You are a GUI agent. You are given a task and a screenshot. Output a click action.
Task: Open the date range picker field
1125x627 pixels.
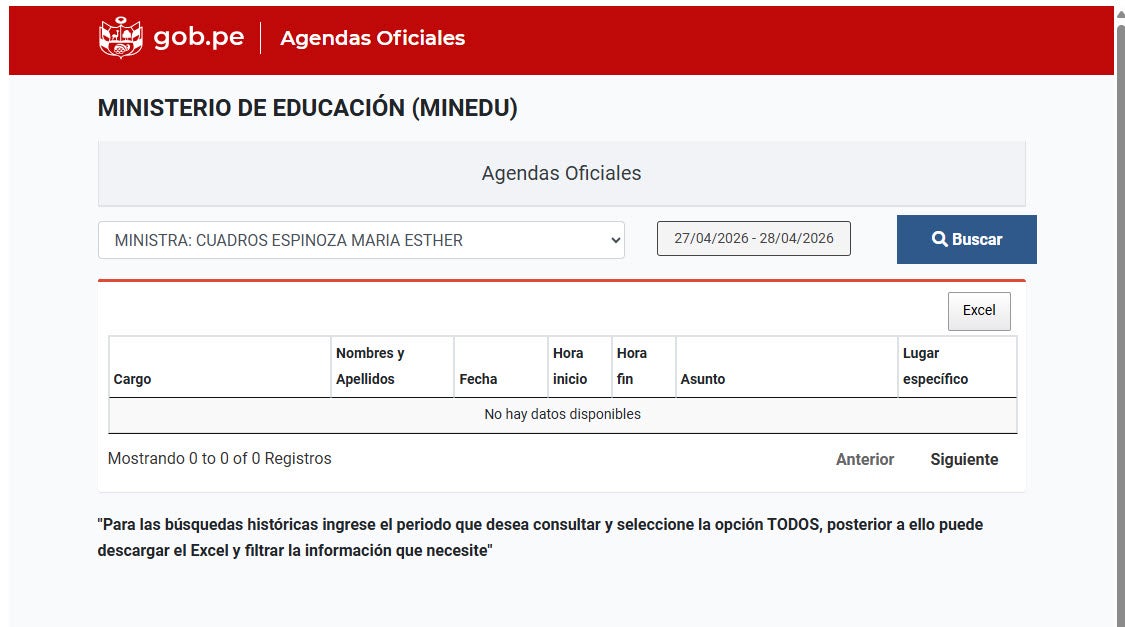click(753, 239)
